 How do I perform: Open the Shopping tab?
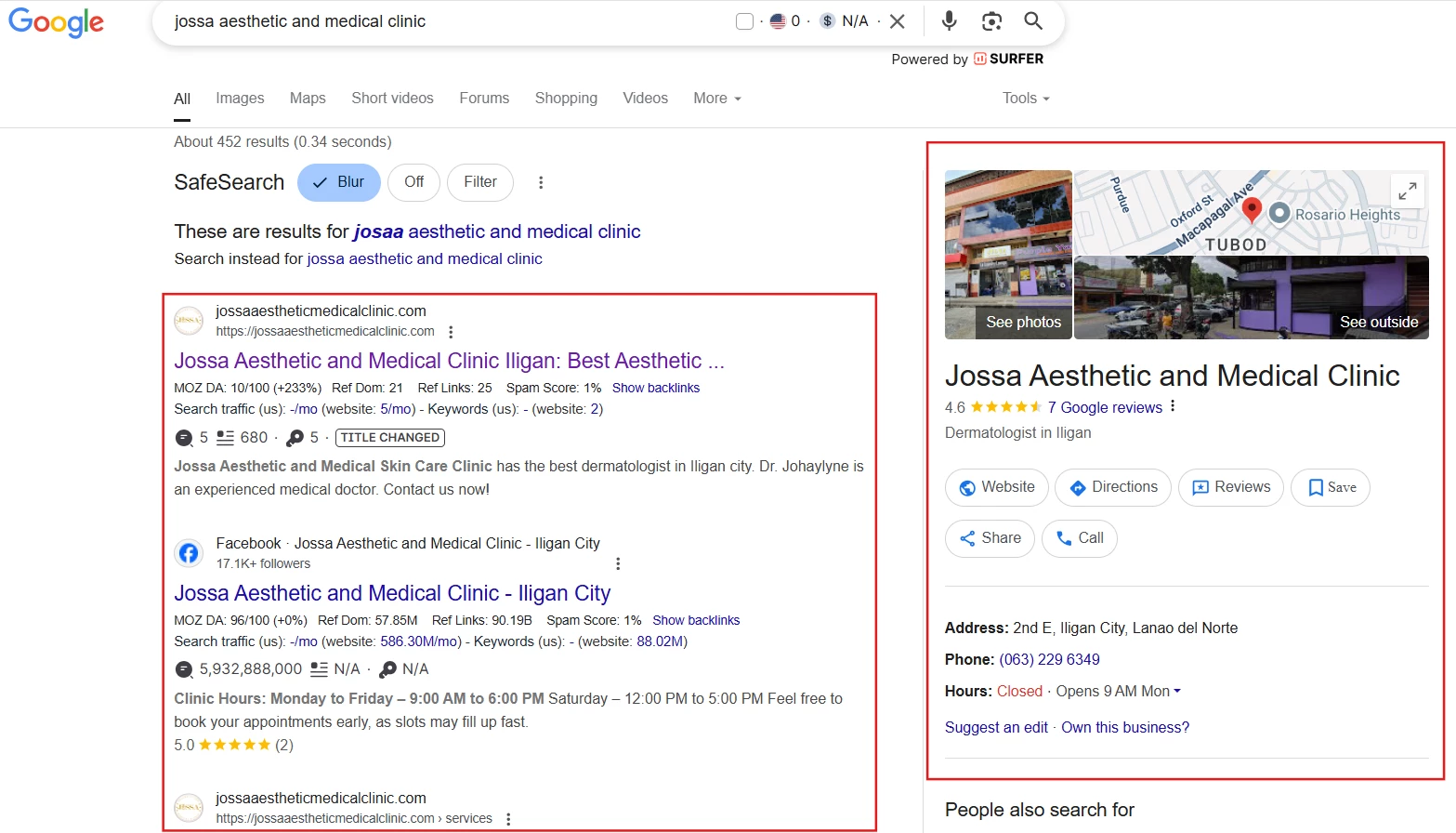[x=566, y=98]
